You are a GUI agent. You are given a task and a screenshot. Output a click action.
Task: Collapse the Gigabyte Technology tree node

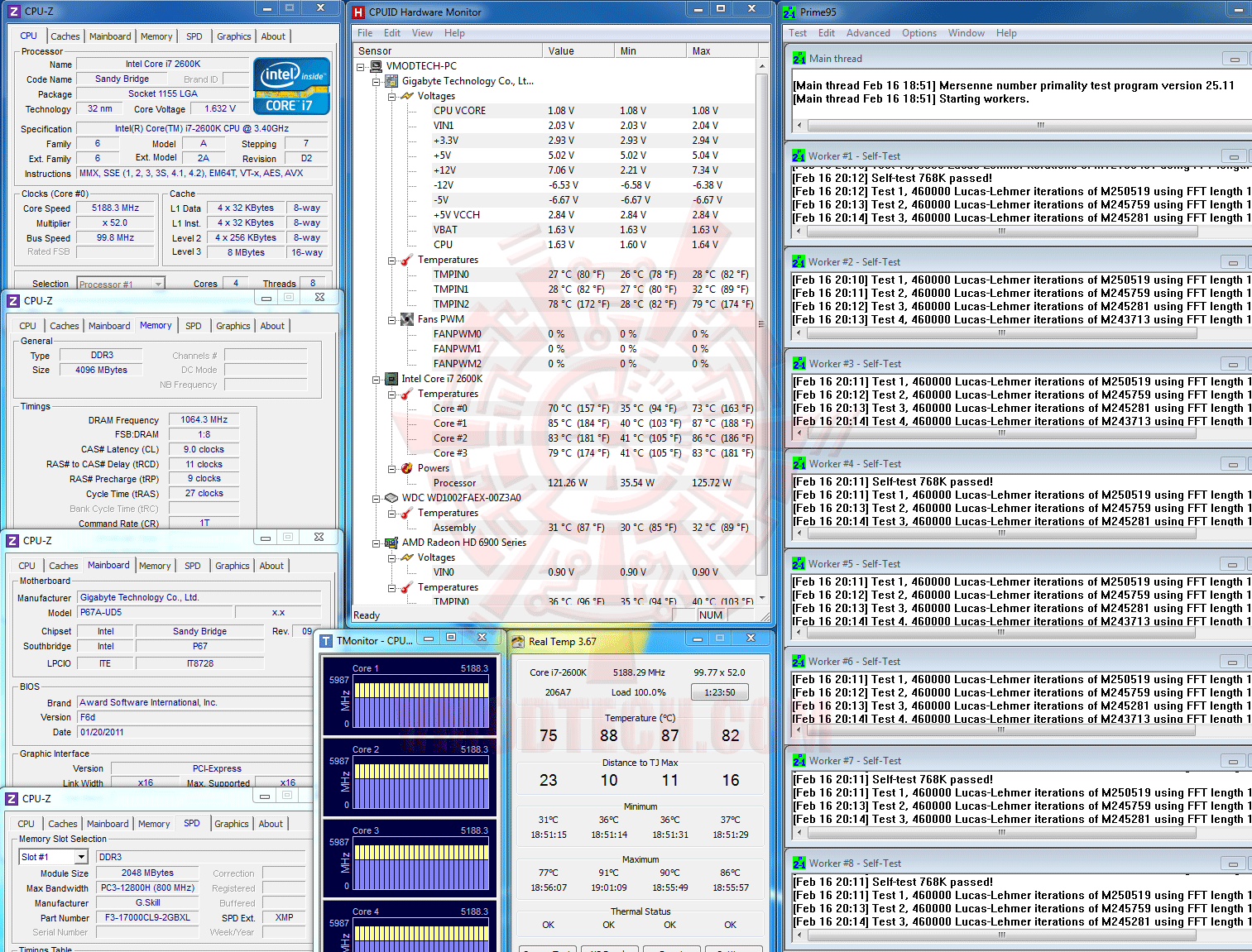(x=376, y=81)
